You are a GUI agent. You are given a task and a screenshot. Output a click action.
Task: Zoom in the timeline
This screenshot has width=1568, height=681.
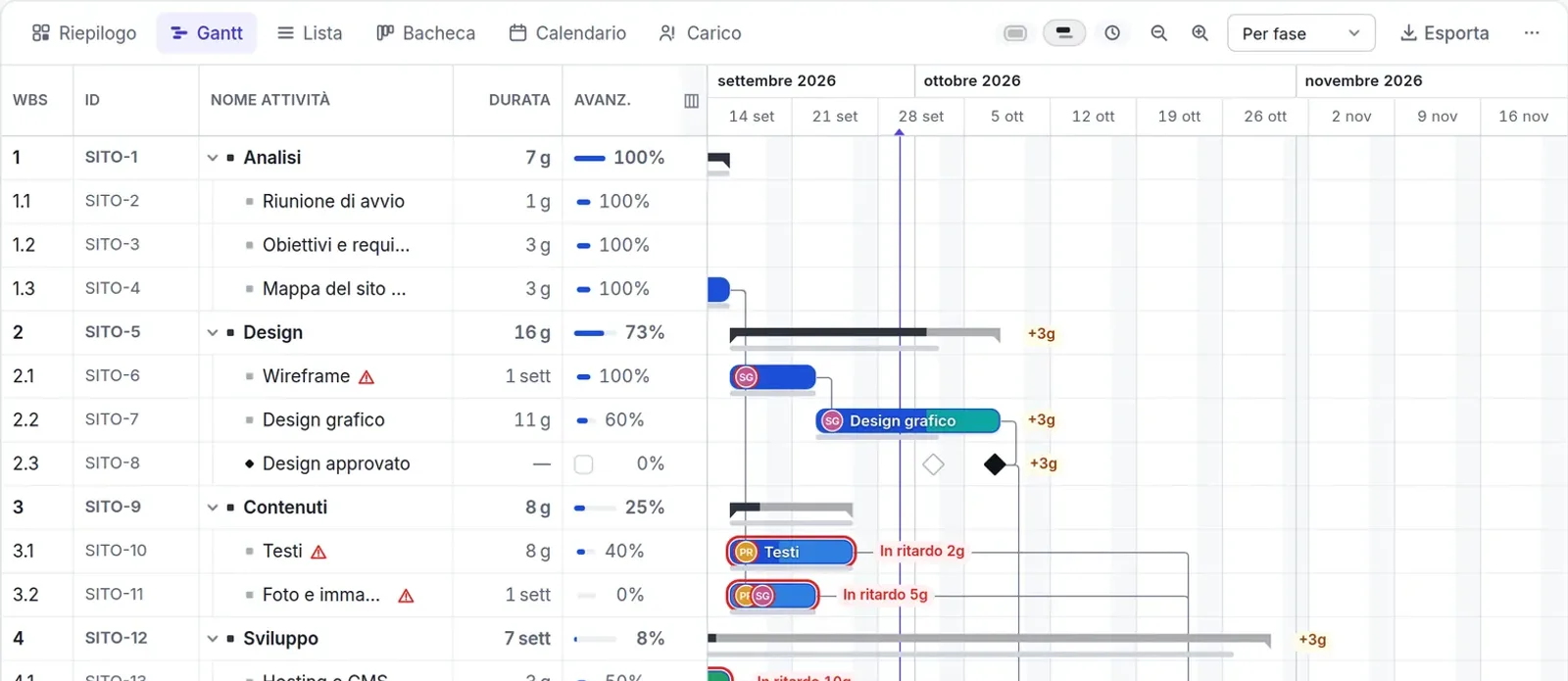(1200, 33)
